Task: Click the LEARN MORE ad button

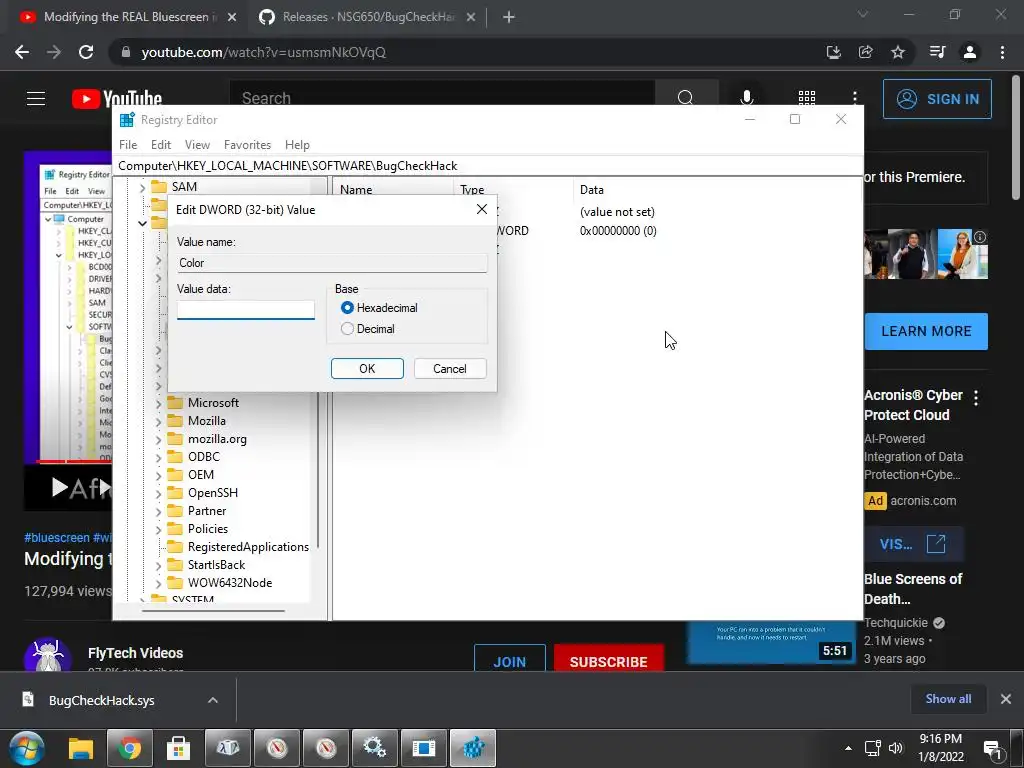Action: pos(926,331)
